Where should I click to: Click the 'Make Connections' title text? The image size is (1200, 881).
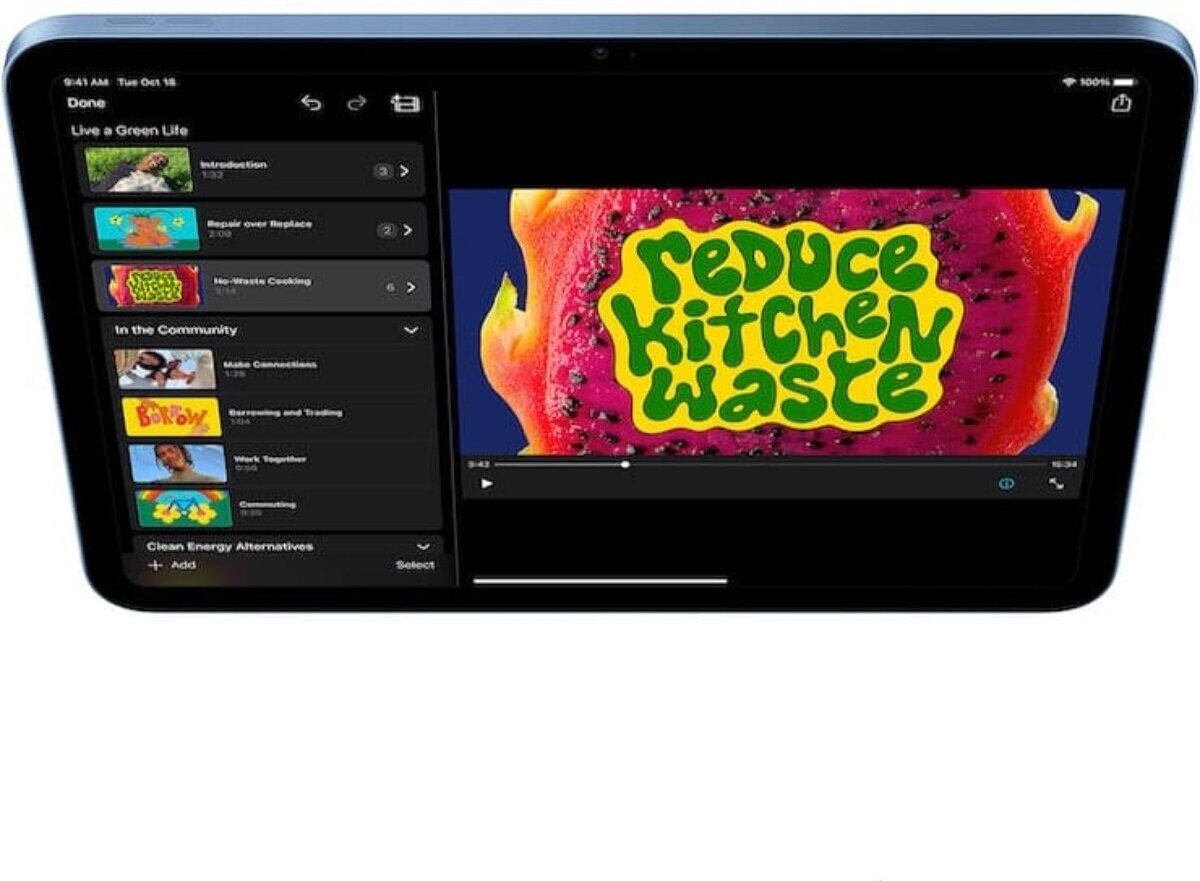[269, 364]
